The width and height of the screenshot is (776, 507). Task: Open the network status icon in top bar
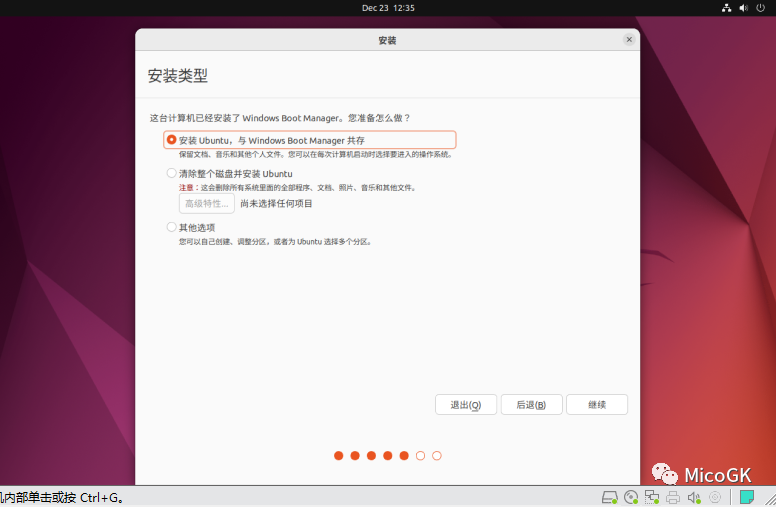click(x=726, y=8)
